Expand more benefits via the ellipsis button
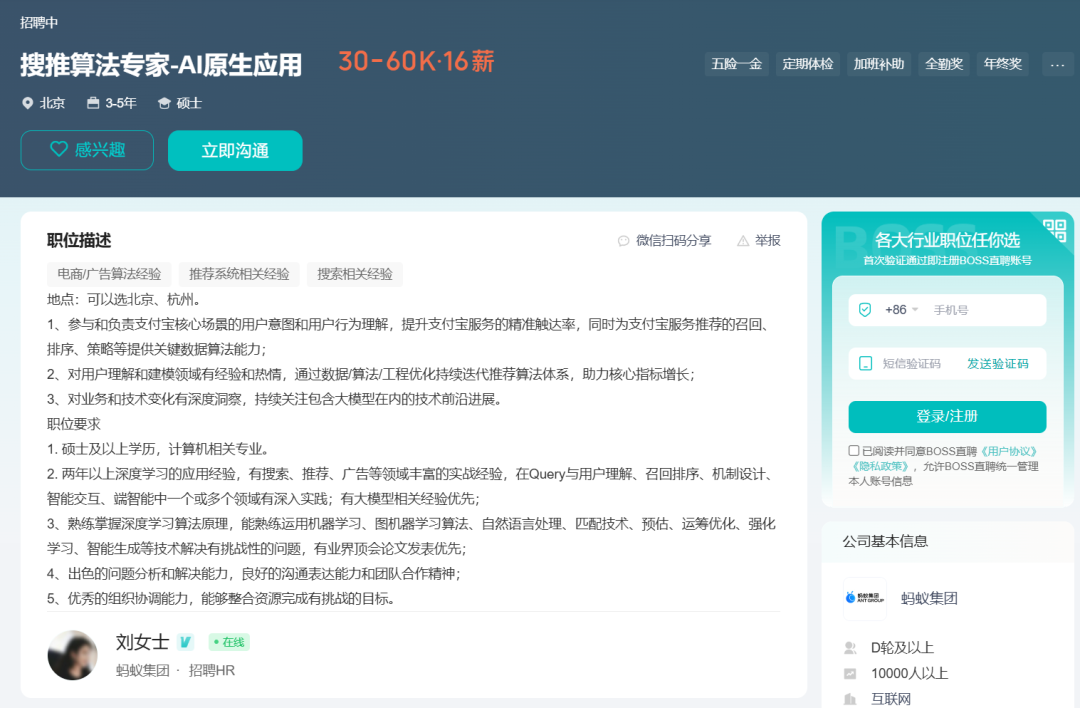This screenshot has width=1080, height=708. click(x=1057, y=63)
